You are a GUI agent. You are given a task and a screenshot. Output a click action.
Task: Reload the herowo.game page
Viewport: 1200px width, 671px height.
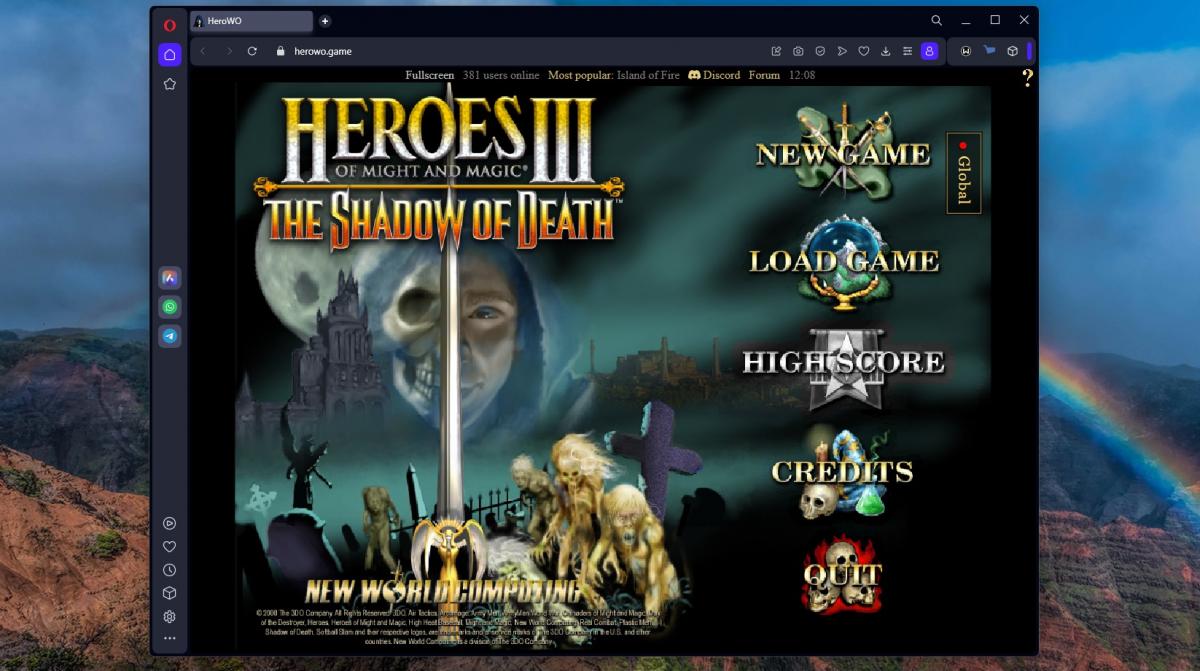point(253,51)
